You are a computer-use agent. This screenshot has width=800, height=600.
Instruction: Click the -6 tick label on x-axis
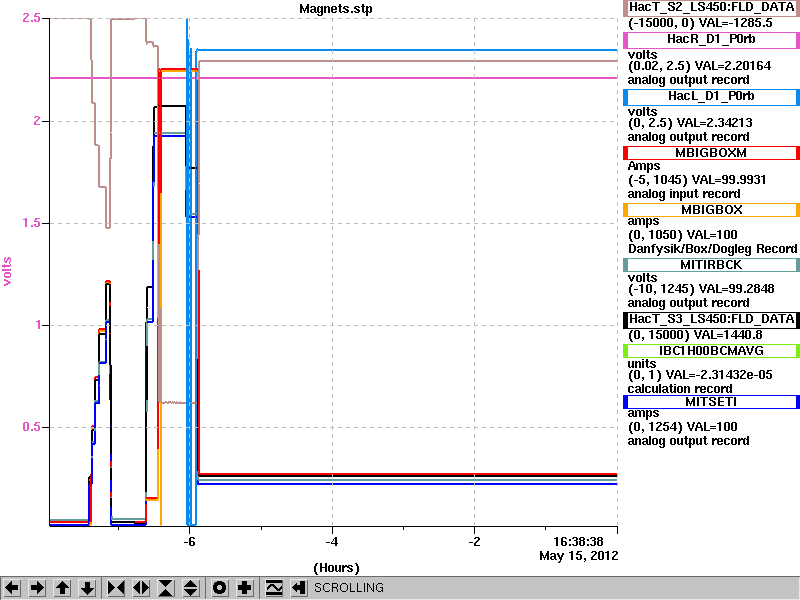[189, 542]
